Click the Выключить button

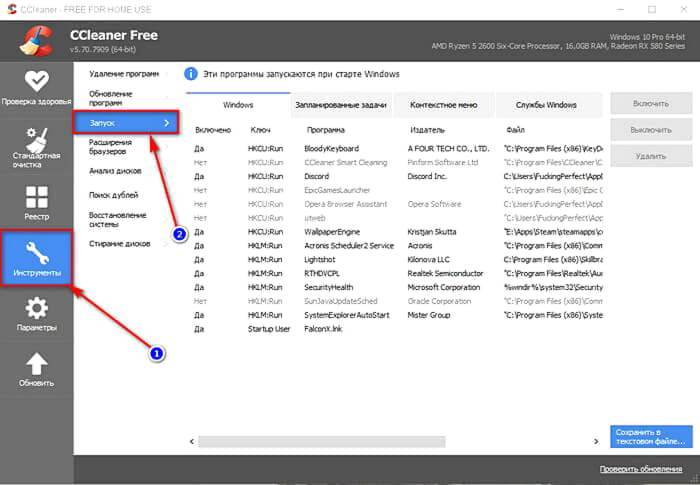pyautogui.click(x=651, y=130)
